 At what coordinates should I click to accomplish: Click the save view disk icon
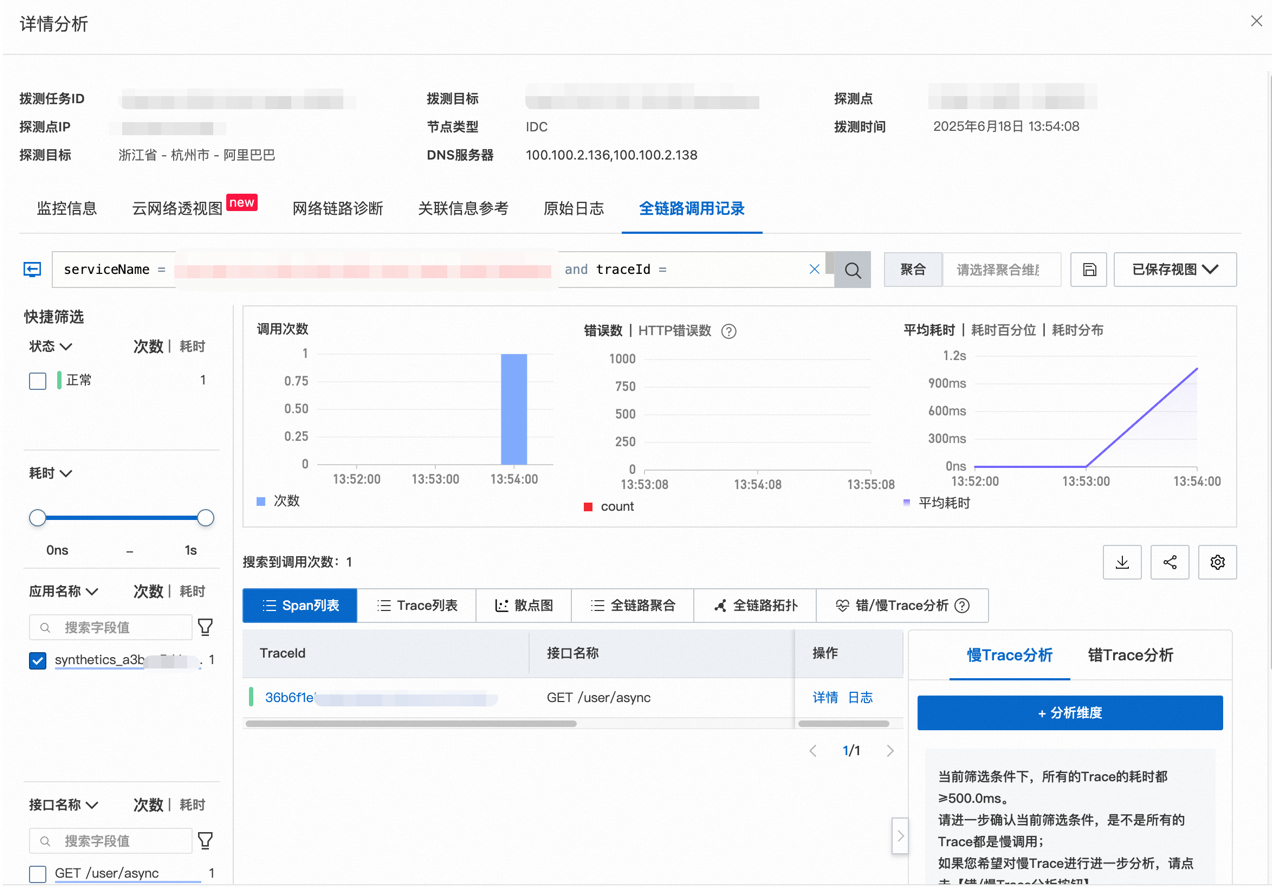point(1089,270)
